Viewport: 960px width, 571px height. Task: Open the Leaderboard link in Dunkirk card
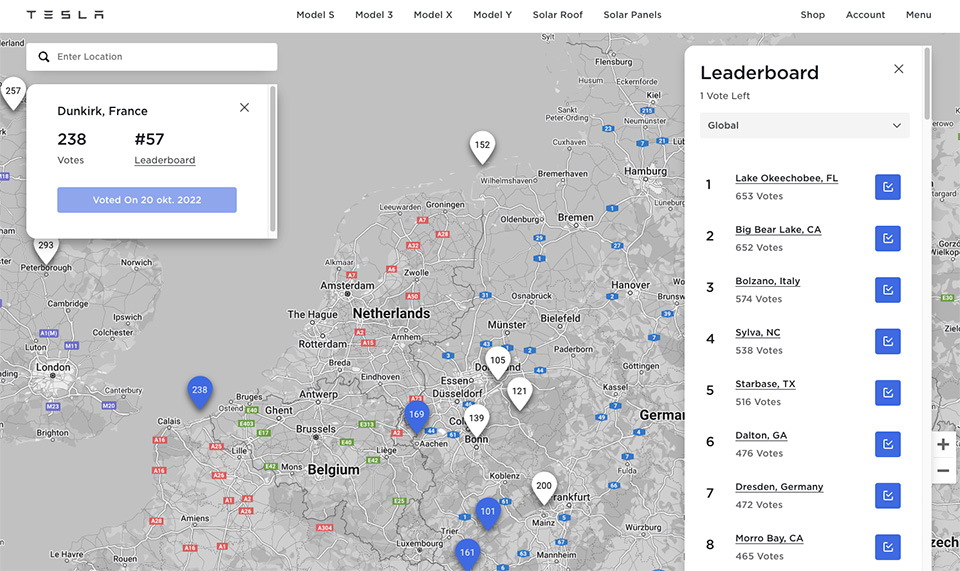point(165,160)
